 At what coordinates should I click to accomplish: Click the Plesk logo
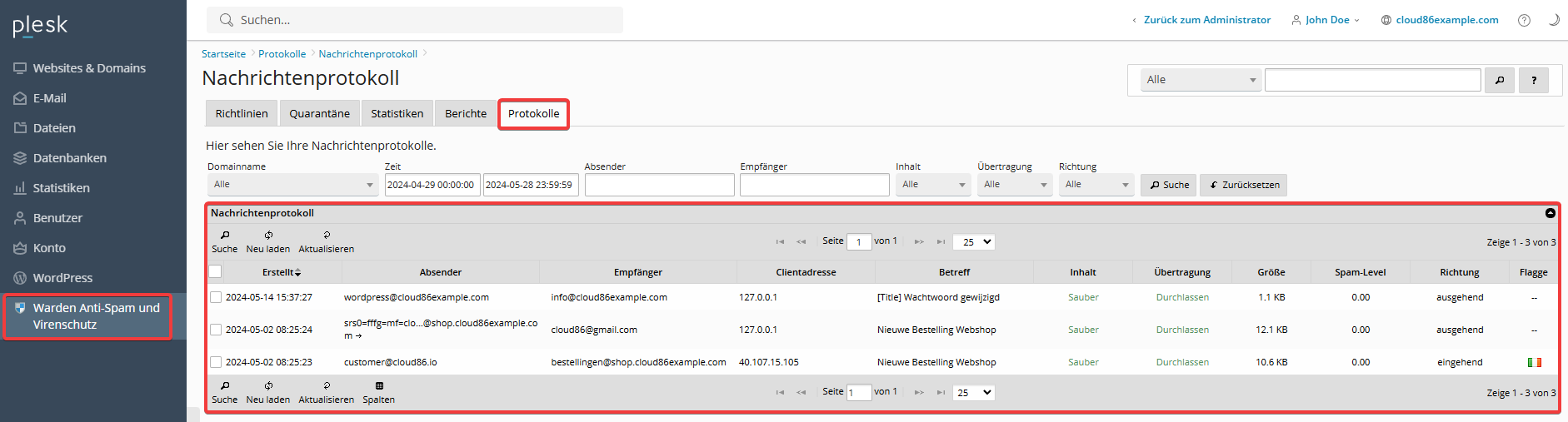pos(40,26)
